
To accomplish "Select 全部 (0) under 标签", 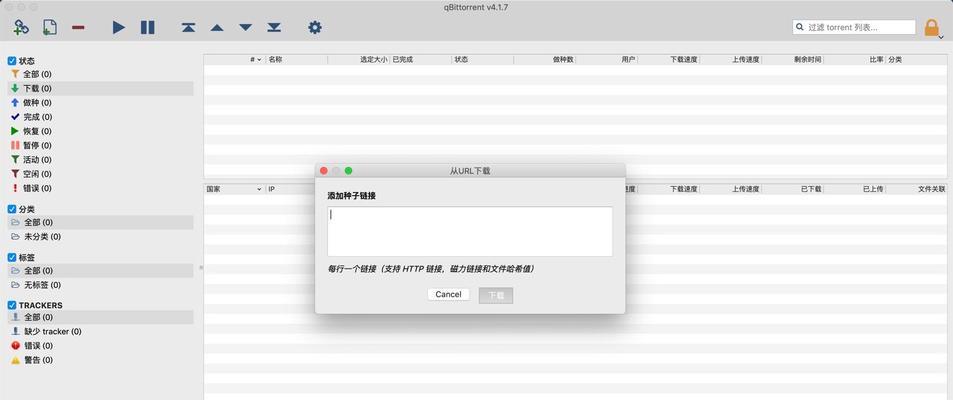I will pos(100,271).
